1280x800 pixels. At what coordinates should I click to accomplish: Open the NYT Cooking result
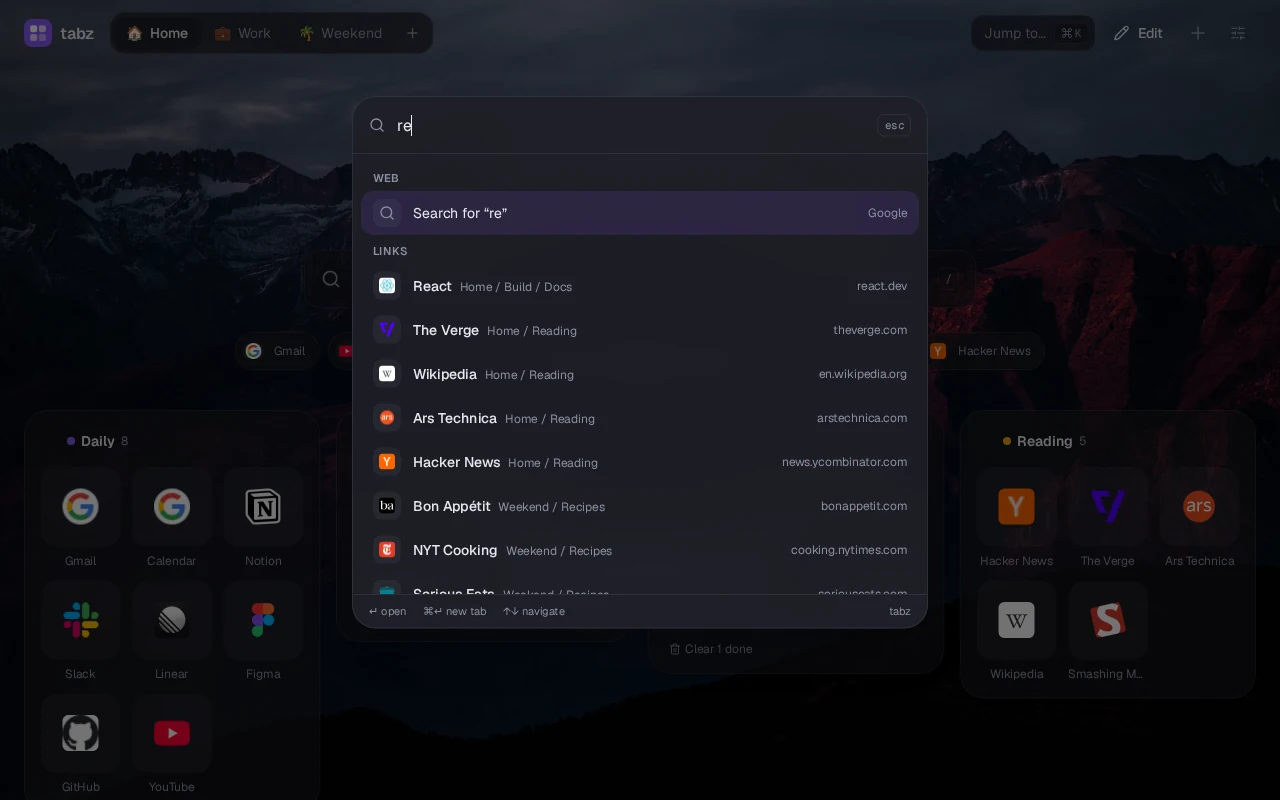[x=640, y=550]
